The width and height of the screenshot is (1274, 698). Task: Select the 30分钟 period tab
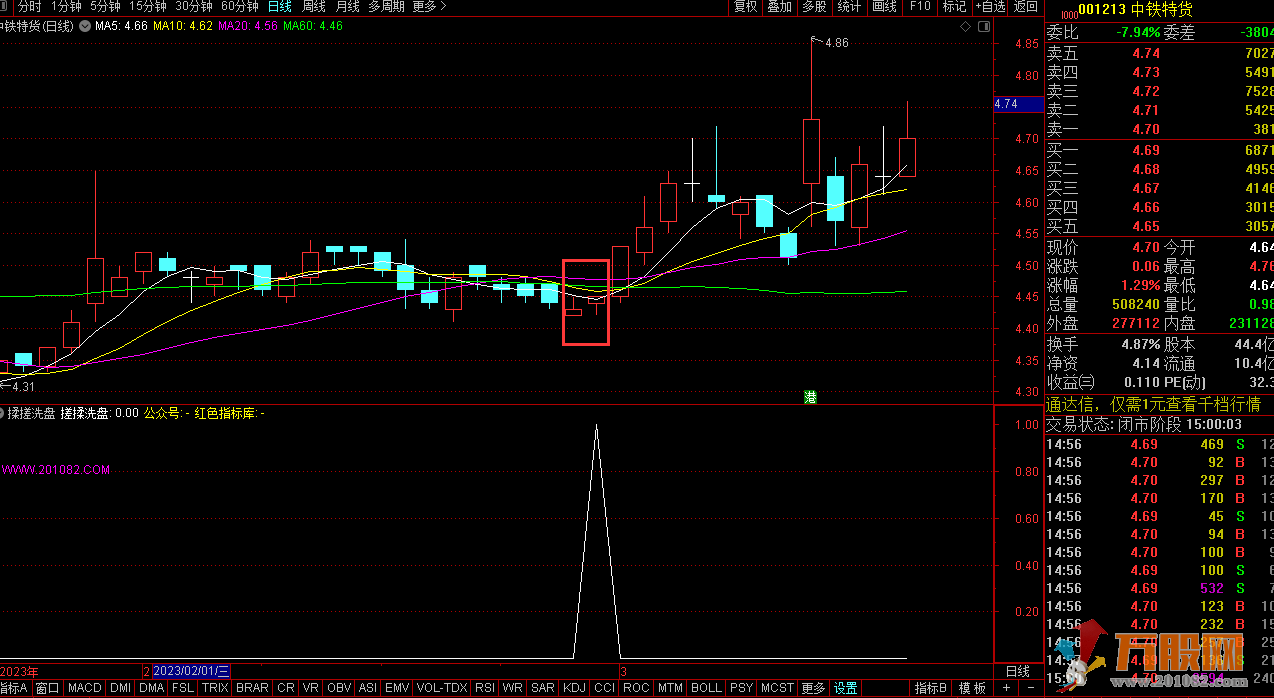coord(193,6)
